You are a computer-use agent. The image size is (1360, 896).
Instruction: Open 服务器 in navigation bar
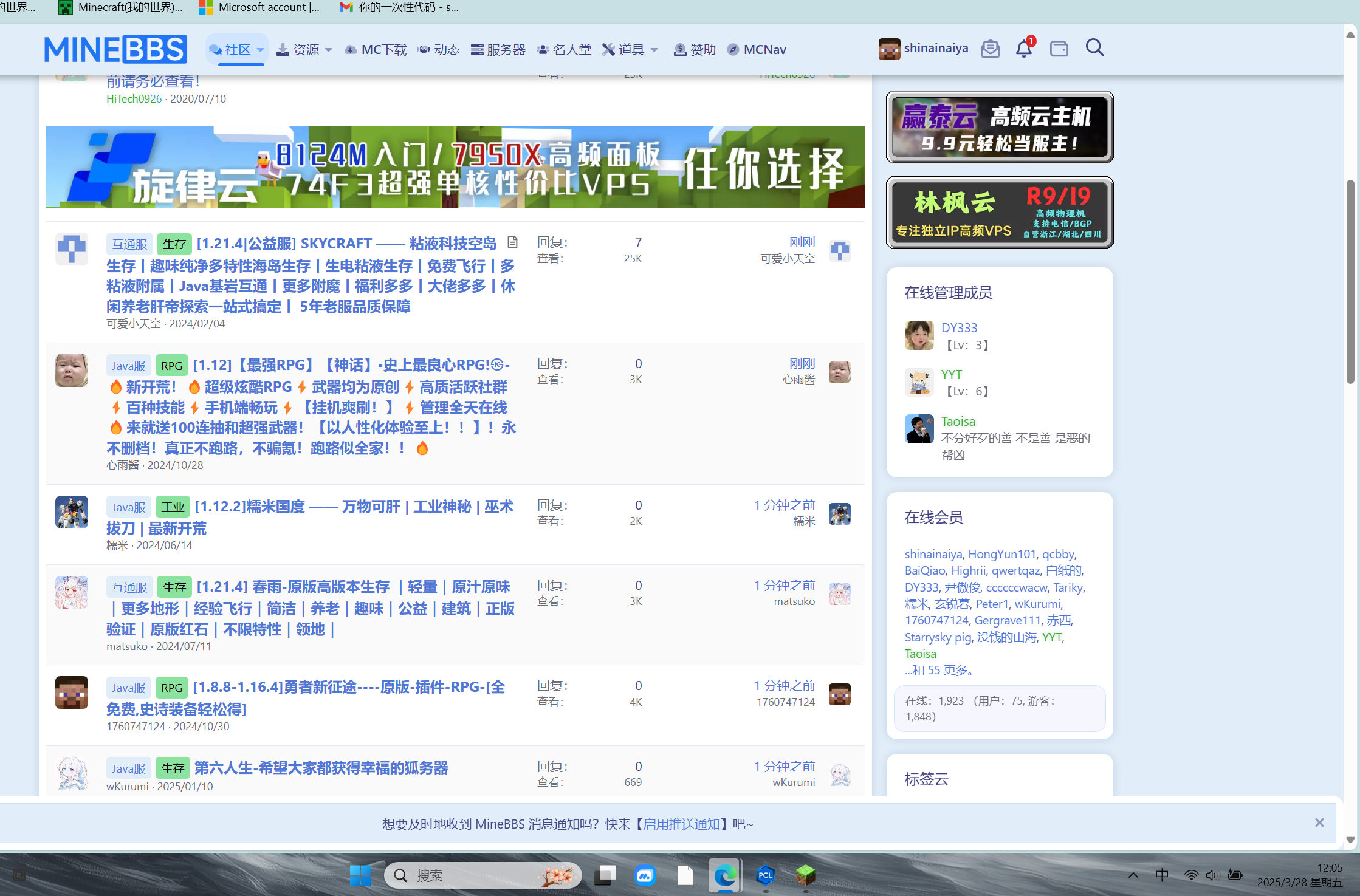[x=498, y=49]
